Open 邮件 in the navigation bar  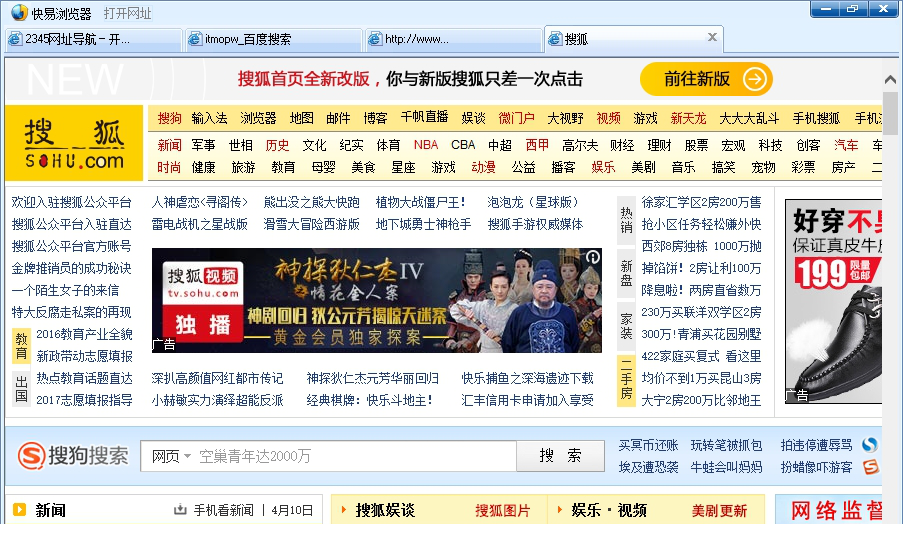click(x=338, y=119)
